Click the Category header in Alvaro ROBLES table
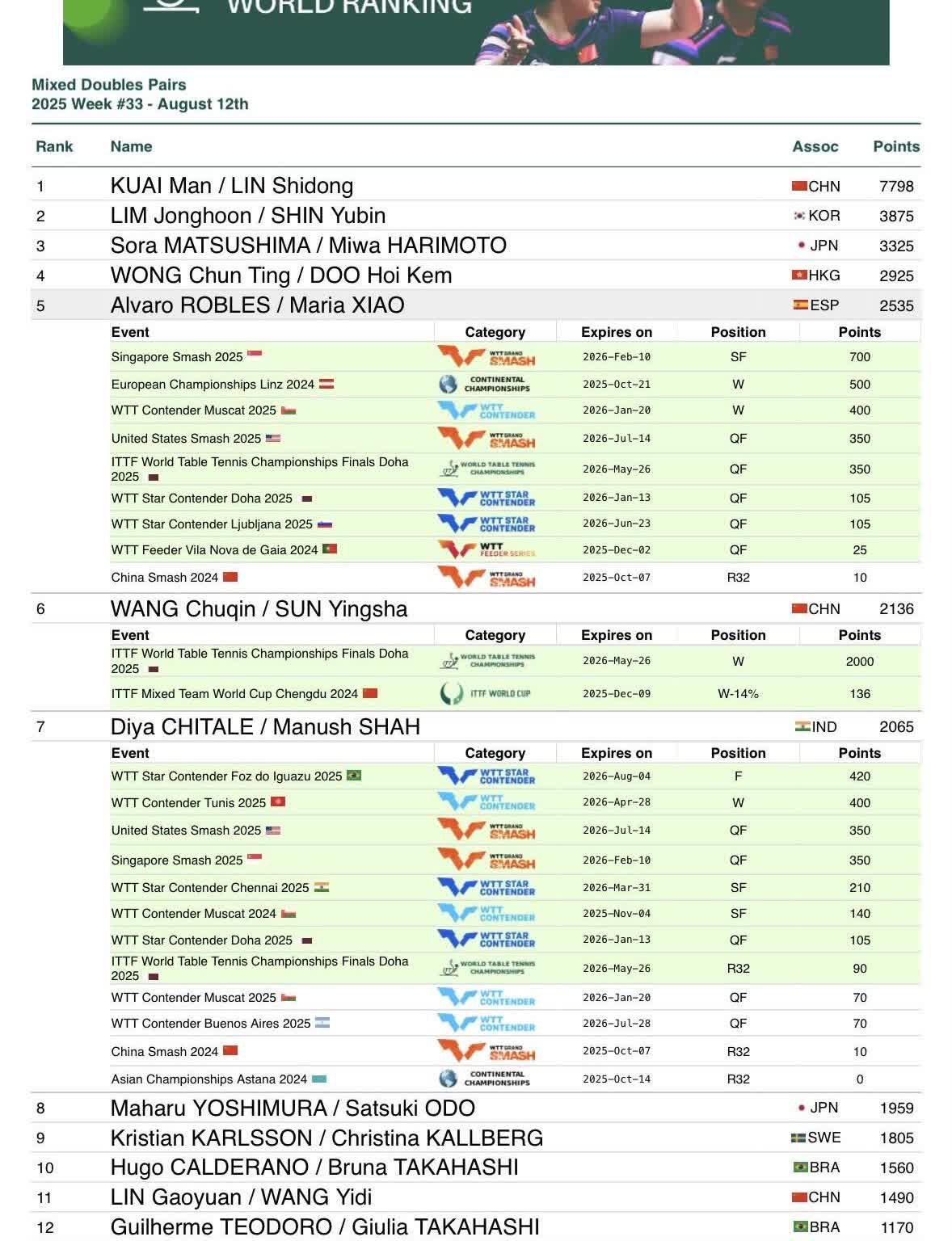The width and height of the screenshot is (952, 1241). [x=495, y=332]
